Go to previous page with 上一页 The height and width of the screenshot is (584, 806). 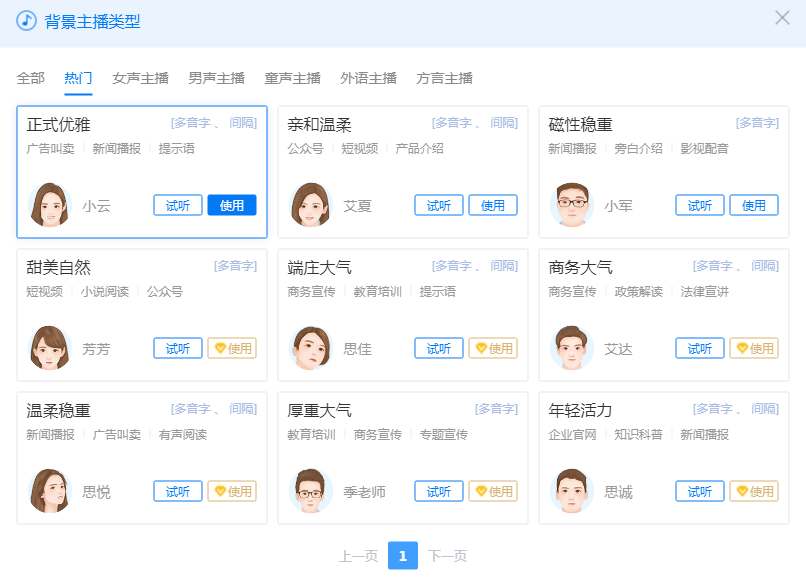(358, 556)
